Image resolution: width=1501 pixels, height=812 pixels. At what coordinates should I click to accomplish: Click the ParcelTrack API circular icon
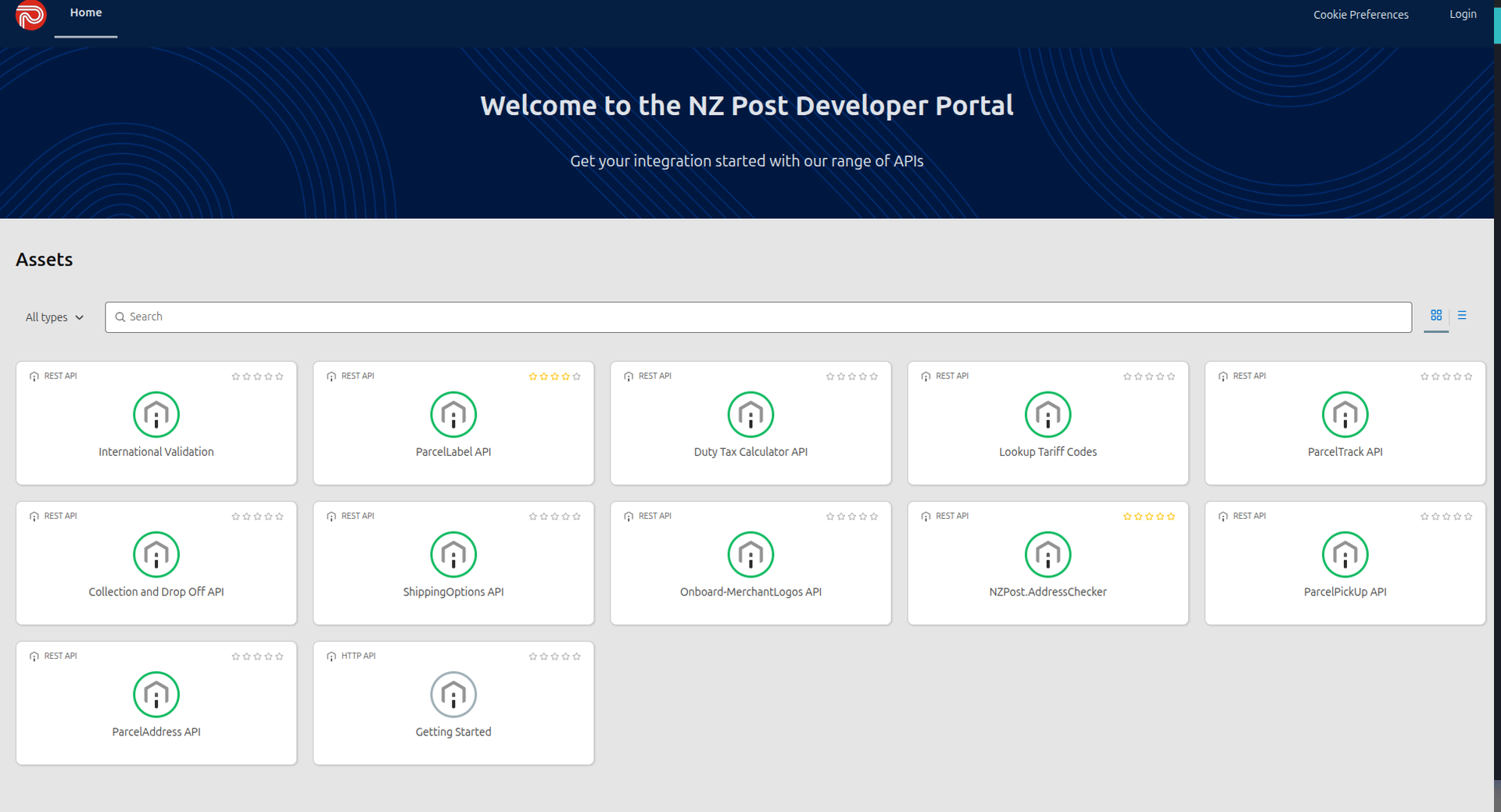point(1345,414)
